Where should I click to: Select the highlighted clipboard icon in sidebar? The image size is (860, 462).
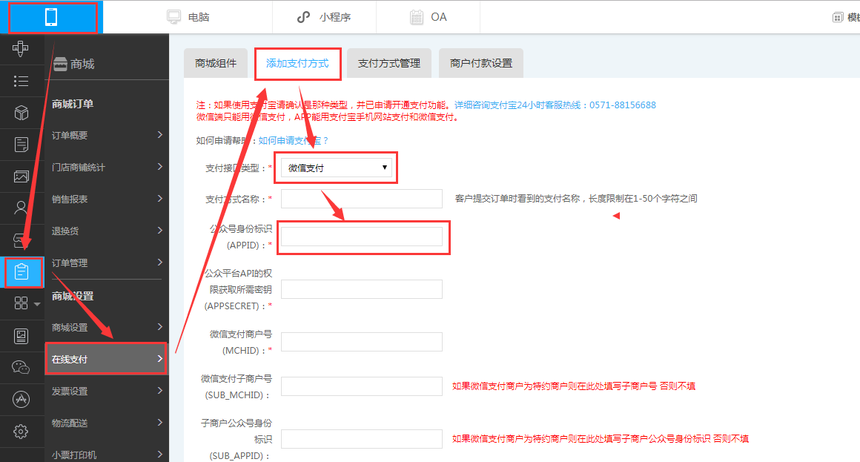click(22, 272)
